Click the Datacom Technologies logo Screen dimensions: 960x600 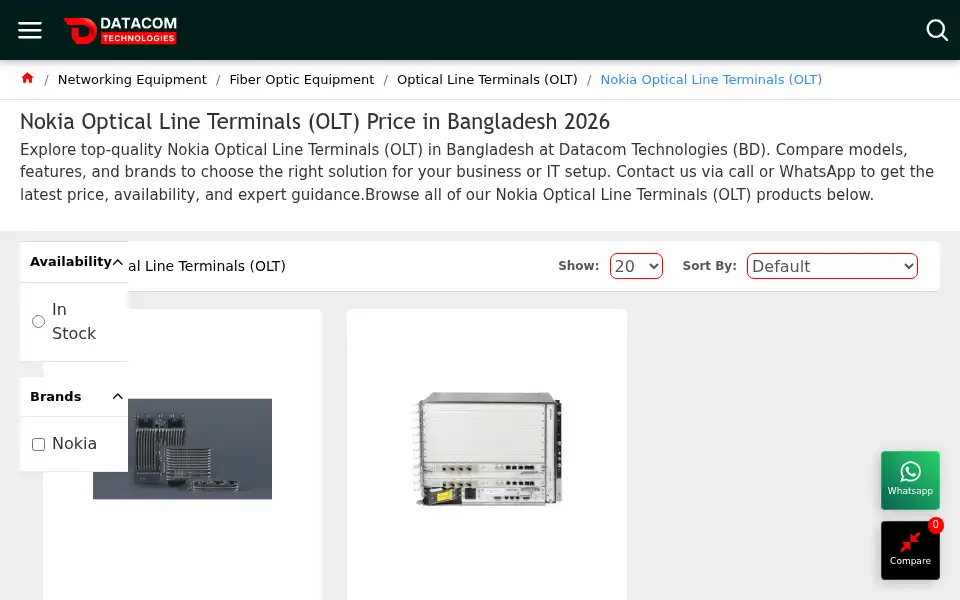(120, 30)
